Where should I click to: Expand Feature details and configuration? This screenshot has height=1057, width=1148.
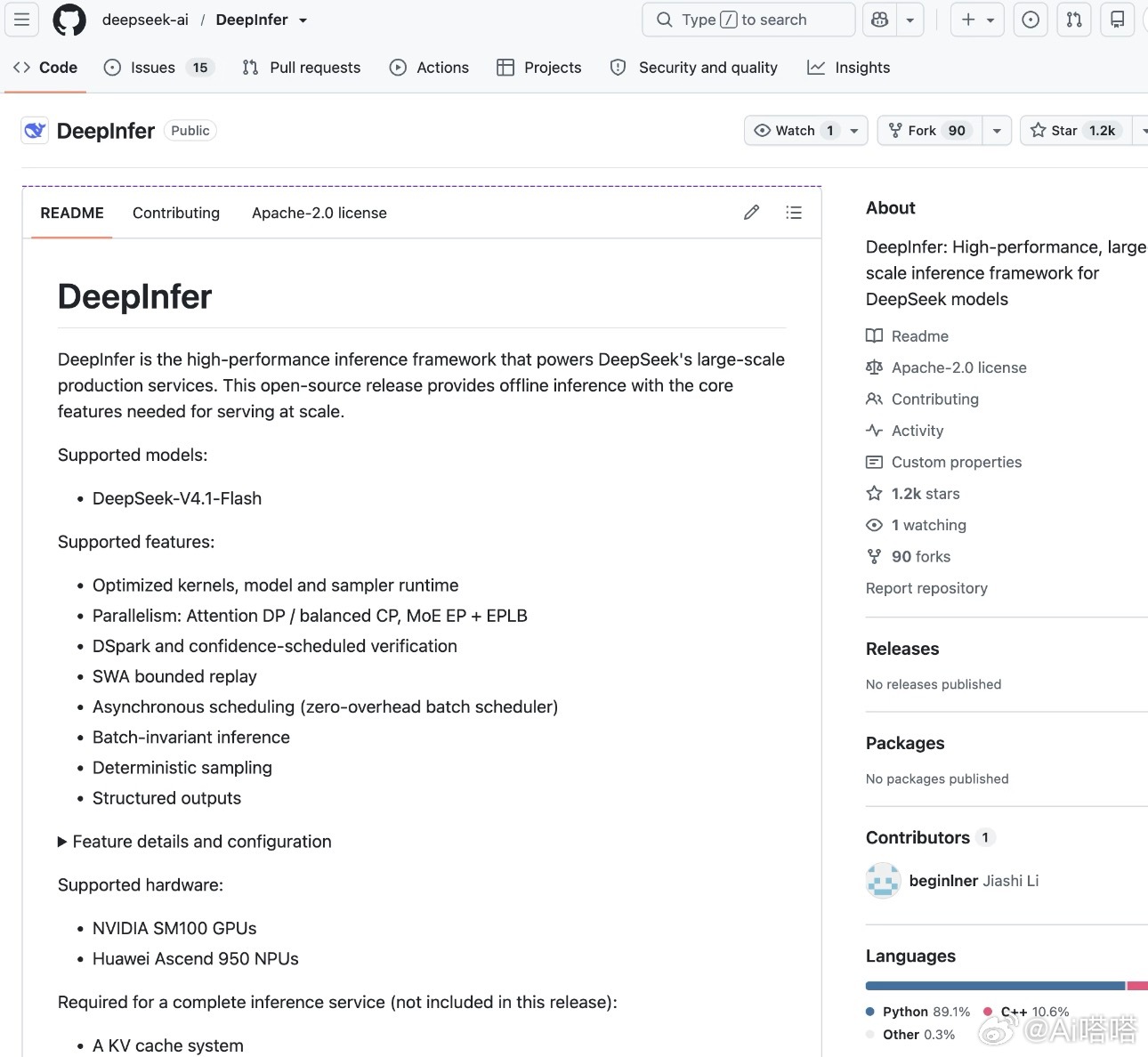pyautogui.click(x=194, y=842)
